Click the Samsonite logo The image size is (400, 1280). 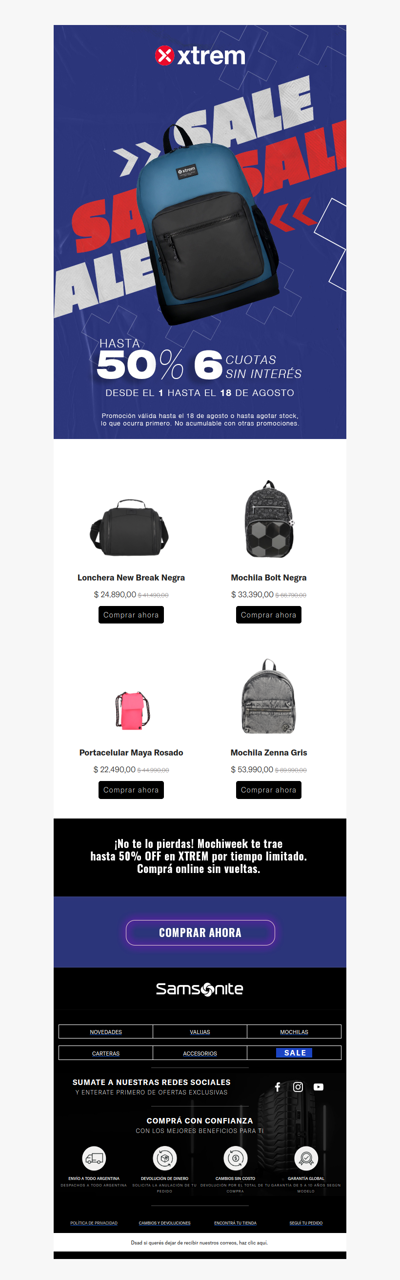pyautogui.click(x=200, y=989)
